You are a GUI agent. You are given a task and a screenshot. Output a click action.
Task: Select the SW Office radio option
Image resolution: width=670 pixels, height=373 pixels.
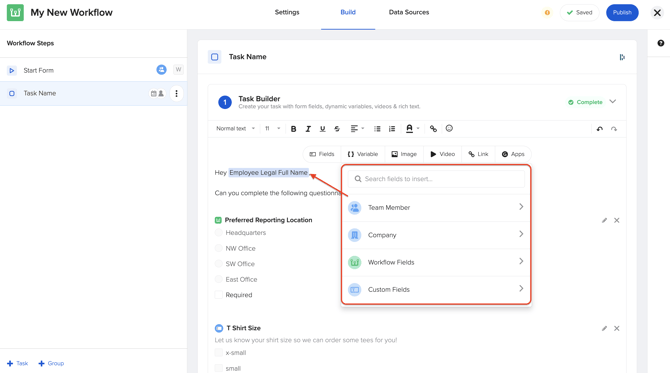pyautogui.click(x=218, y=264)
